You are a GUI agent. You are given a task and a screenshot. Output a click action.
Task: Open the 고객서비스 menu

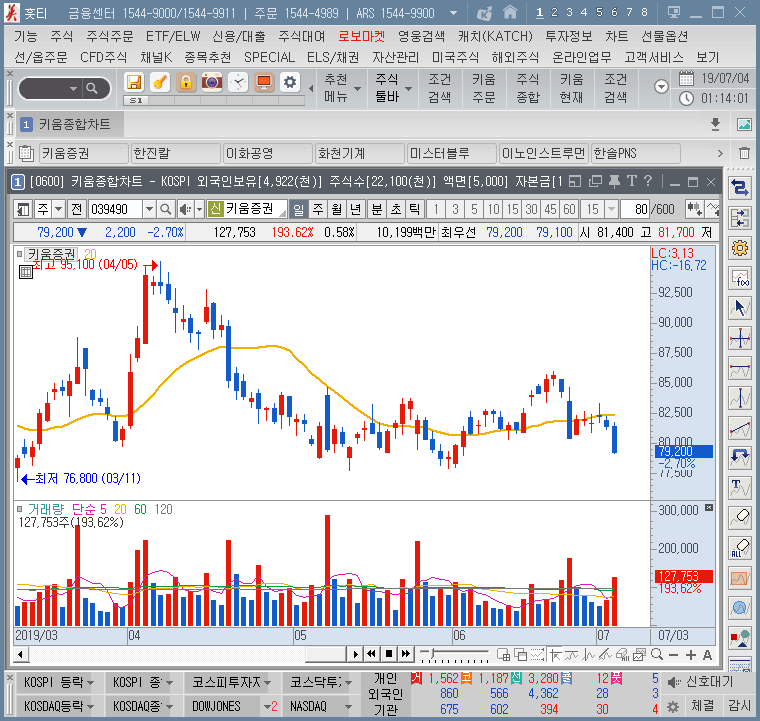[654, 57]
